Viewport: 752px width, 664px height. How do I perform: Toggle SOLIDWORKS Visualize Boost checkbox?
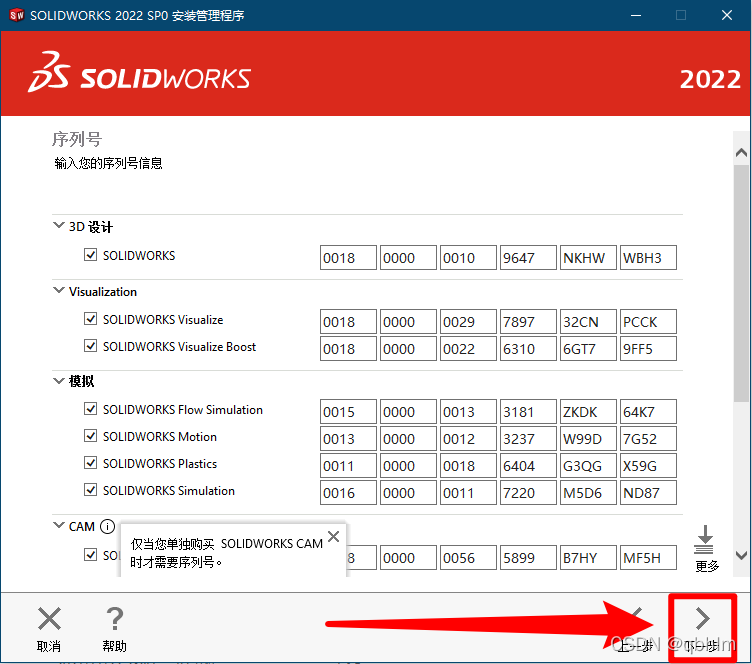click(x=90, y=346)
